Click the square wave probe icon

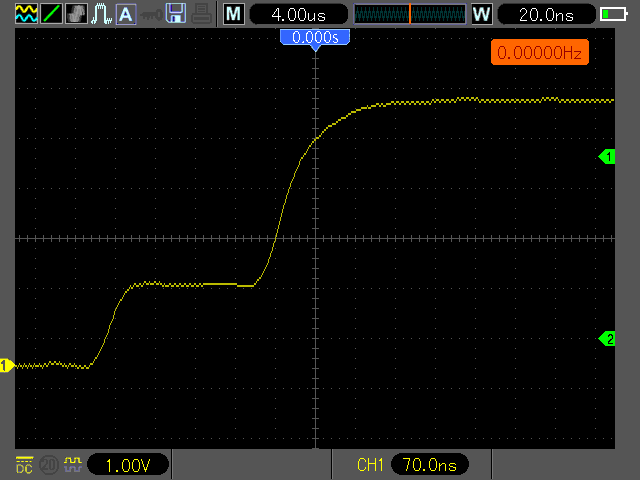click(x=73, y=464)
